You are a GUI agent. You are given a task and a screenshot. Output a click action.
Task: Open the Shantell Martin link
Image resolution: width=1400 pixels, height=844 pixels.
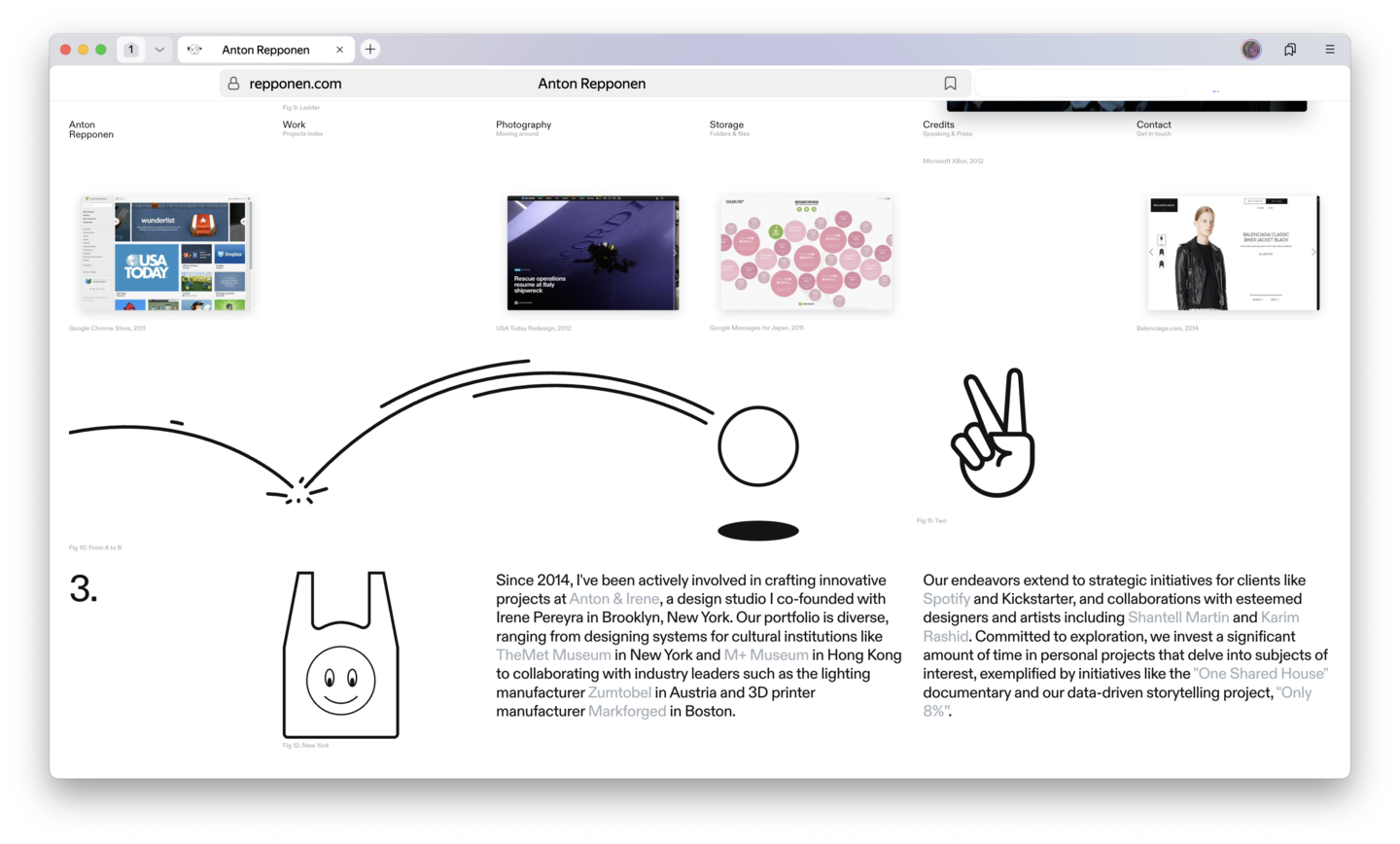[1178, 617]
